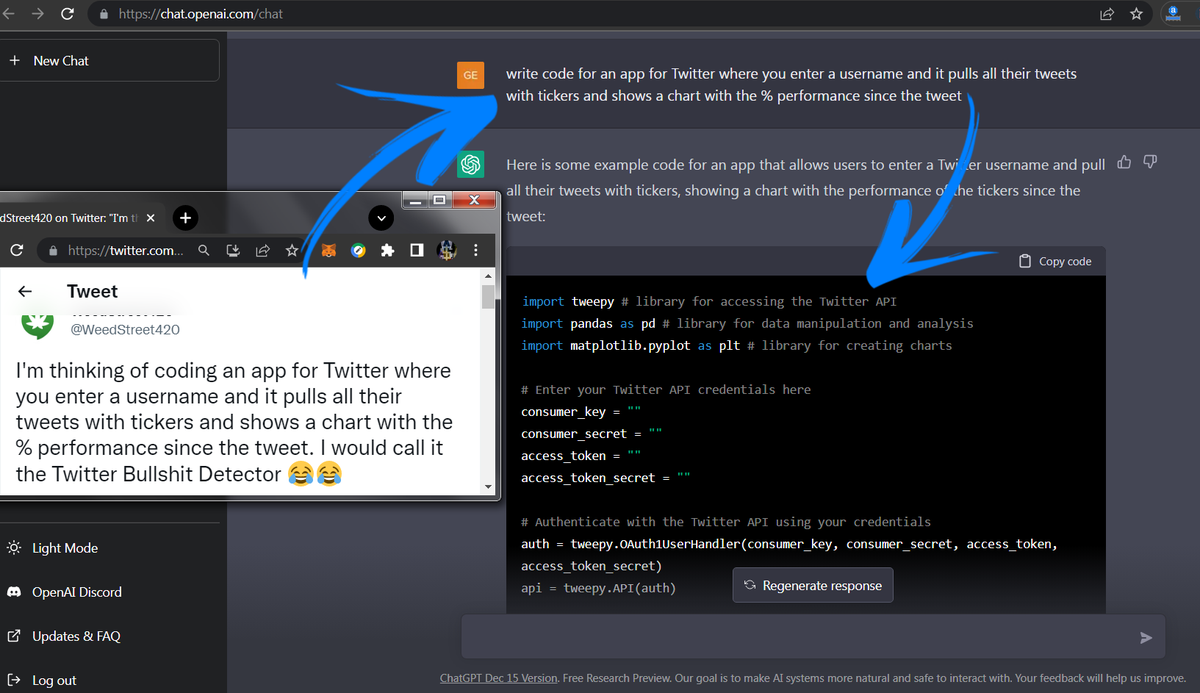Open the Extensions puzzle menu

(387, 250)
